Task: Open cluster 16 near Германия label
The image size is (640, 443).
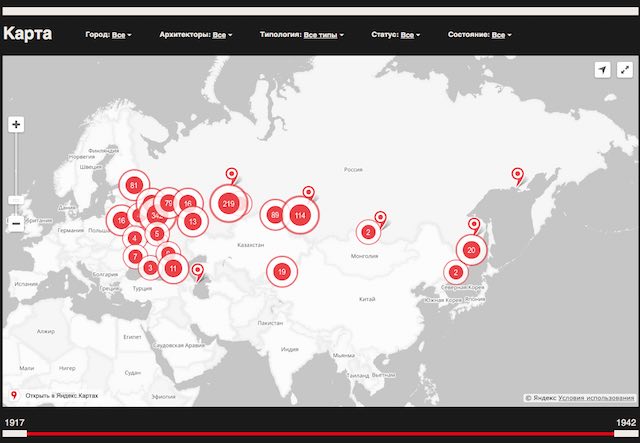Action: click(x=121, y=220)
